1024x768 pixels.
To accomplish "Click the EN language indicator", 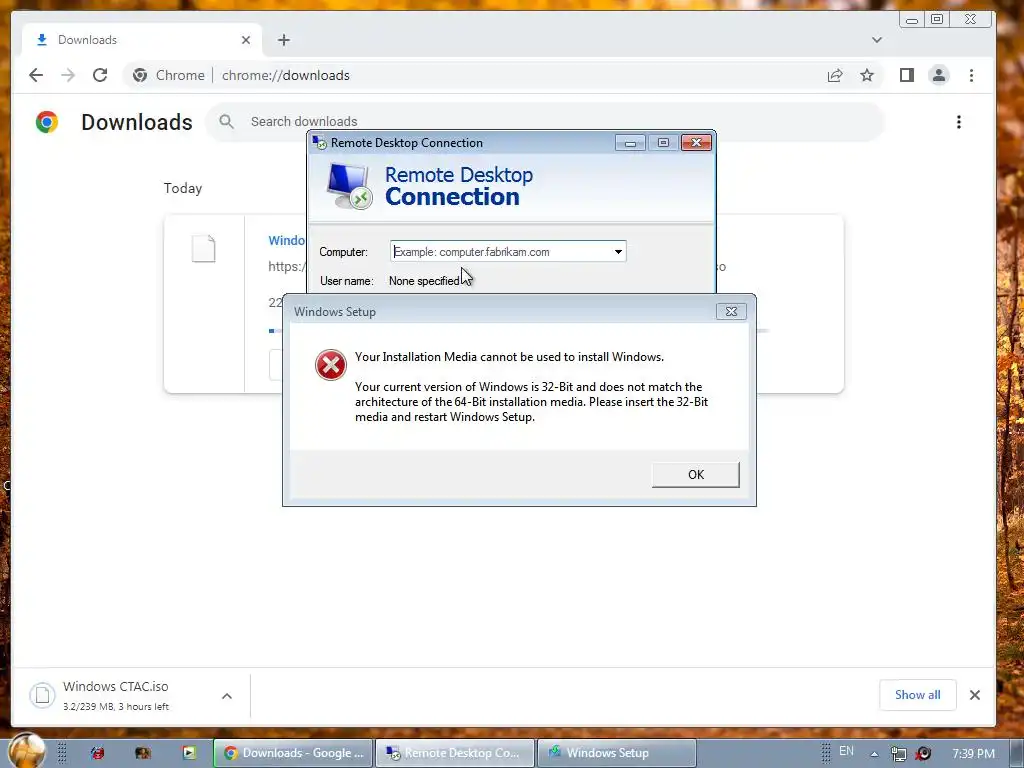I will [x=846, y=751].
